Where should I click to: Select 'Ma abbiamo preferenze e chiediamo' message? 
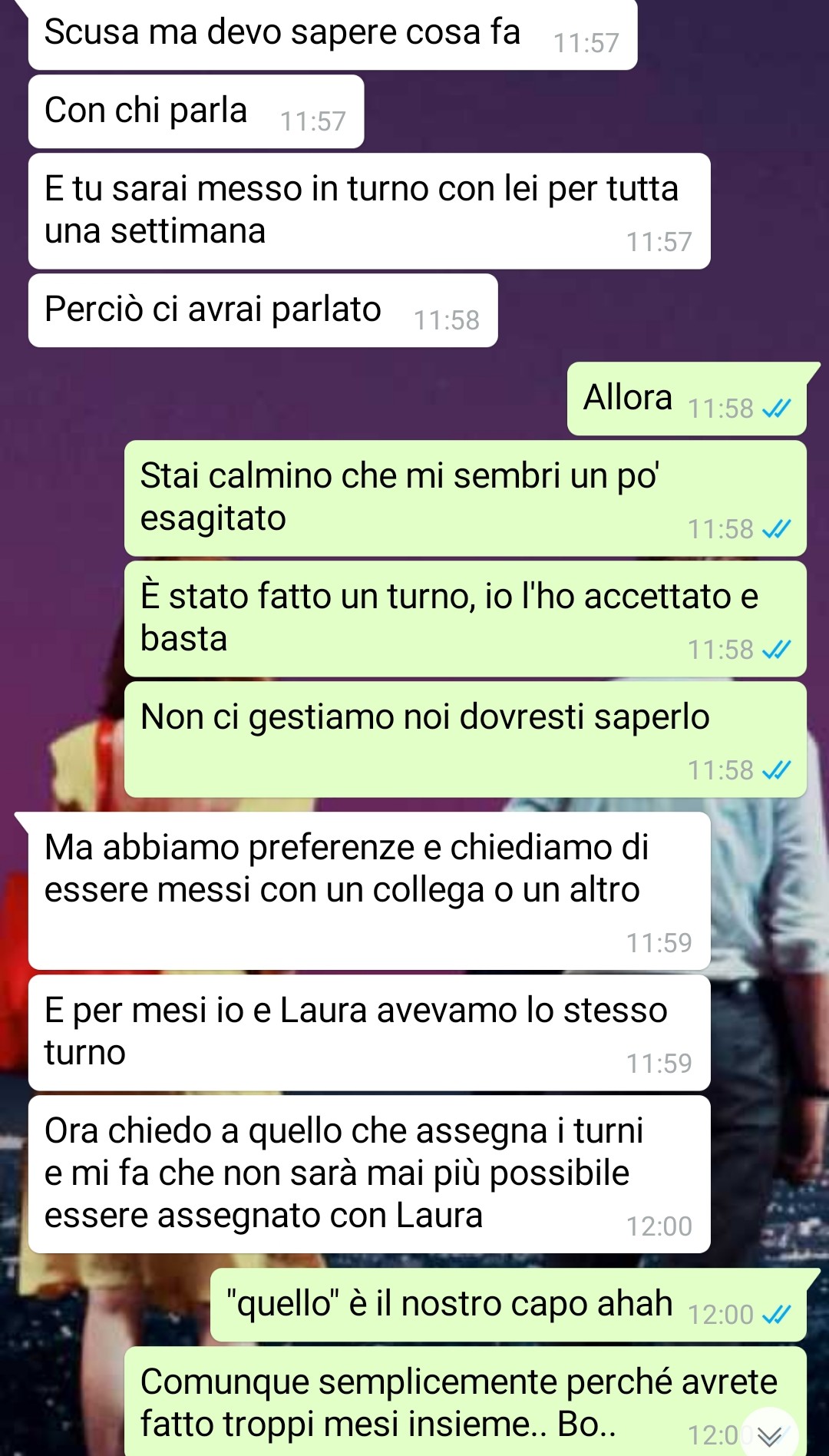(369, 891)
